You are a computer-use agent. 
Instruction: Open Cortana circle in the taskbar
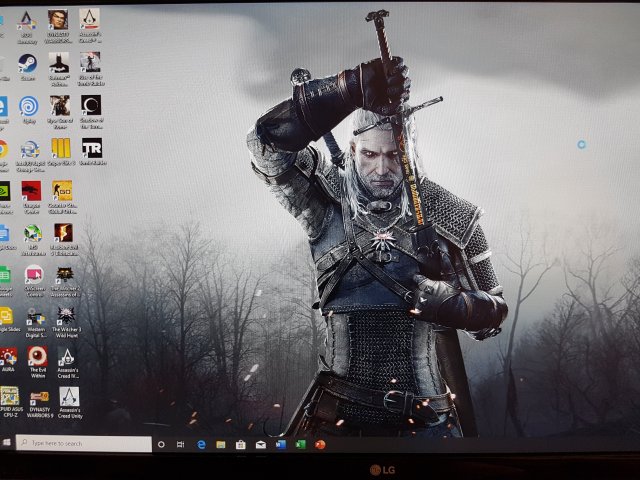point(161,443)
